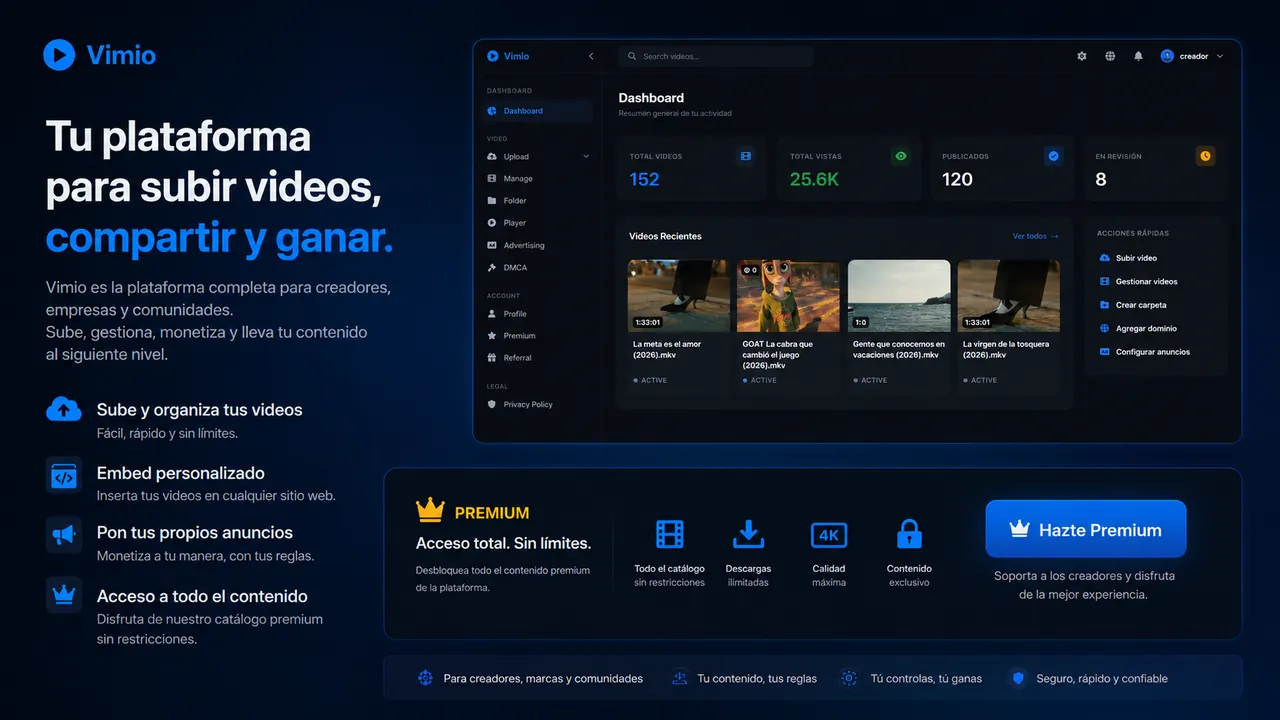Screen dimensions: 1280x720
Task: Open settings gear in dashboard header
Action: [1082, 56]
